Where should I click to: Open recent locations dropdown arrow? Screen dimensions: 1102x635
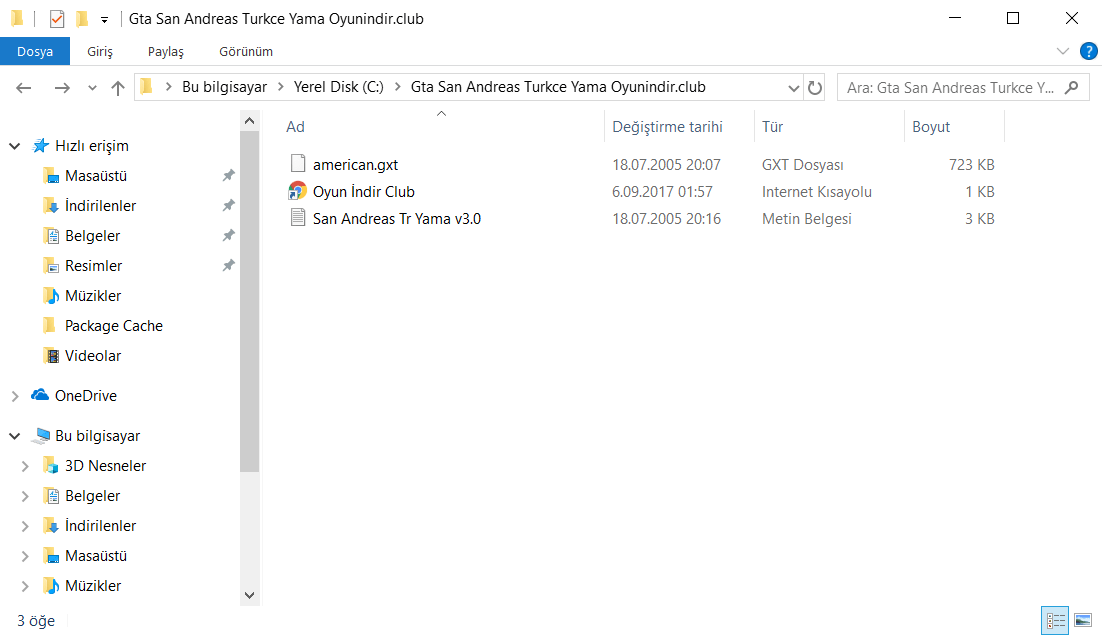point(92,88)
